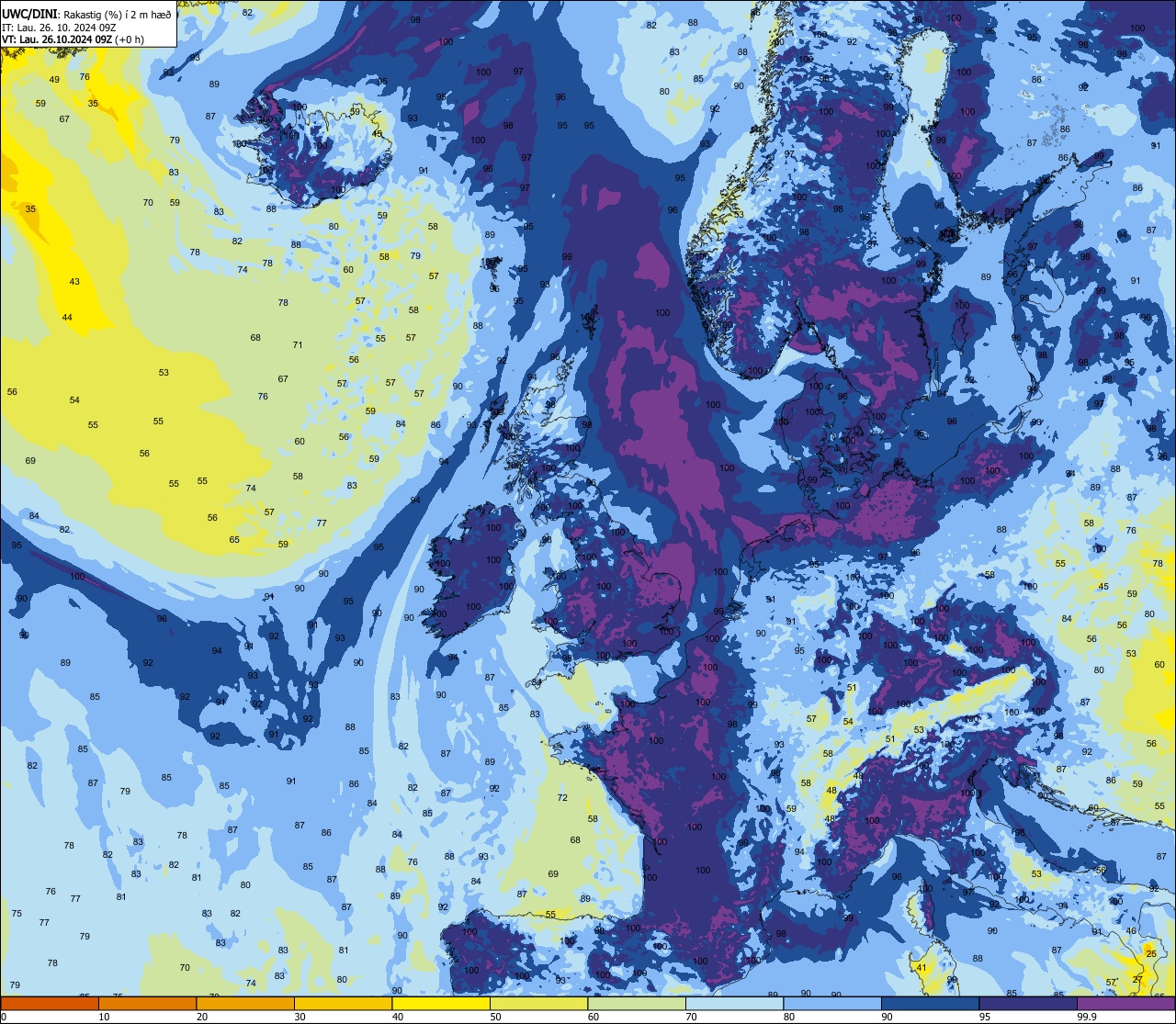Viewport: 1176px width, 1024px height.
Task: Select the 30–40 golden yellow legend swatch
Action: coord(343,1003)
